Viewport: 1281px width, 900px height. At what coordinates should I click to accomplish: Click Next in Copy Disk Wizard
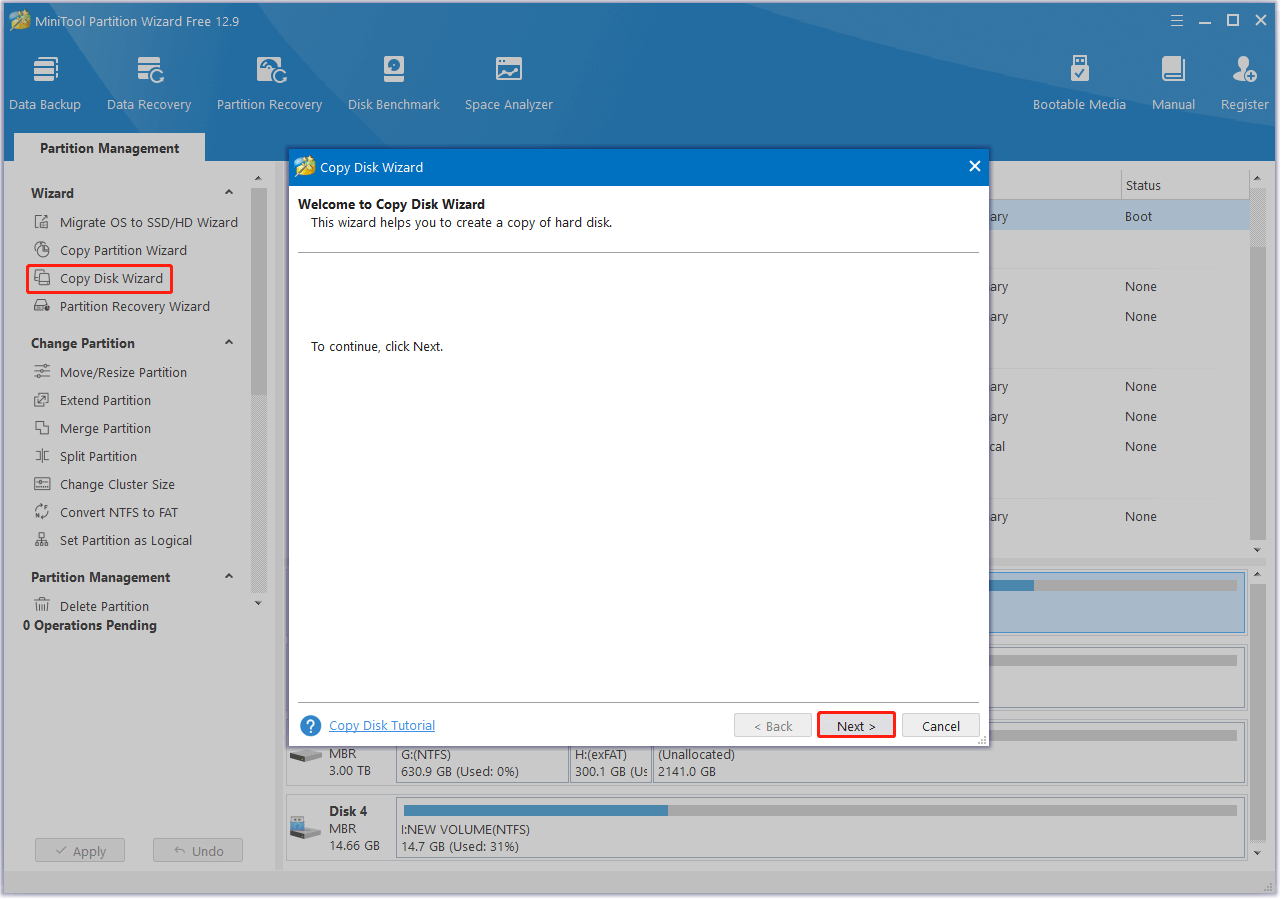click(x=856, y=726)
